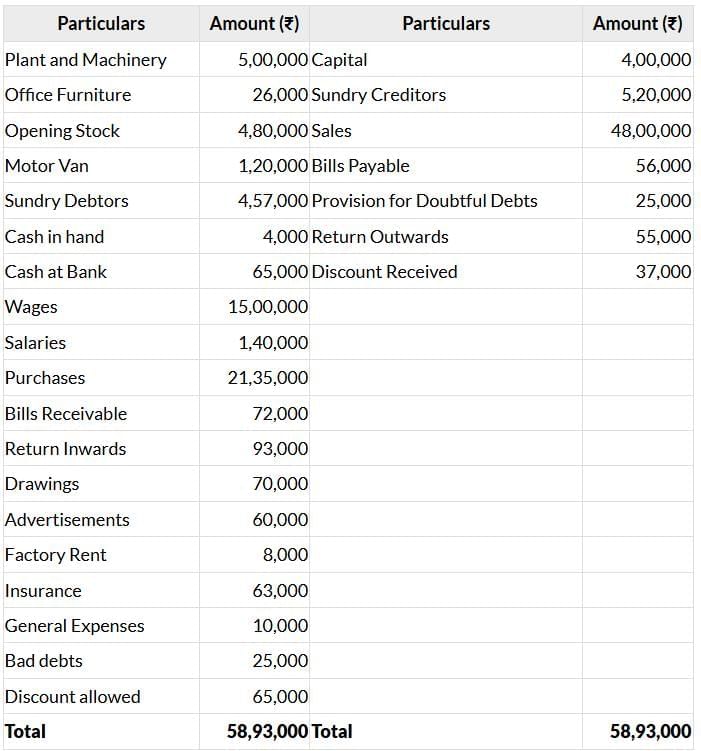Click the Discount allowed amount 65,000
This screenshot has height=751, width=701.
(x=280, y=697)
